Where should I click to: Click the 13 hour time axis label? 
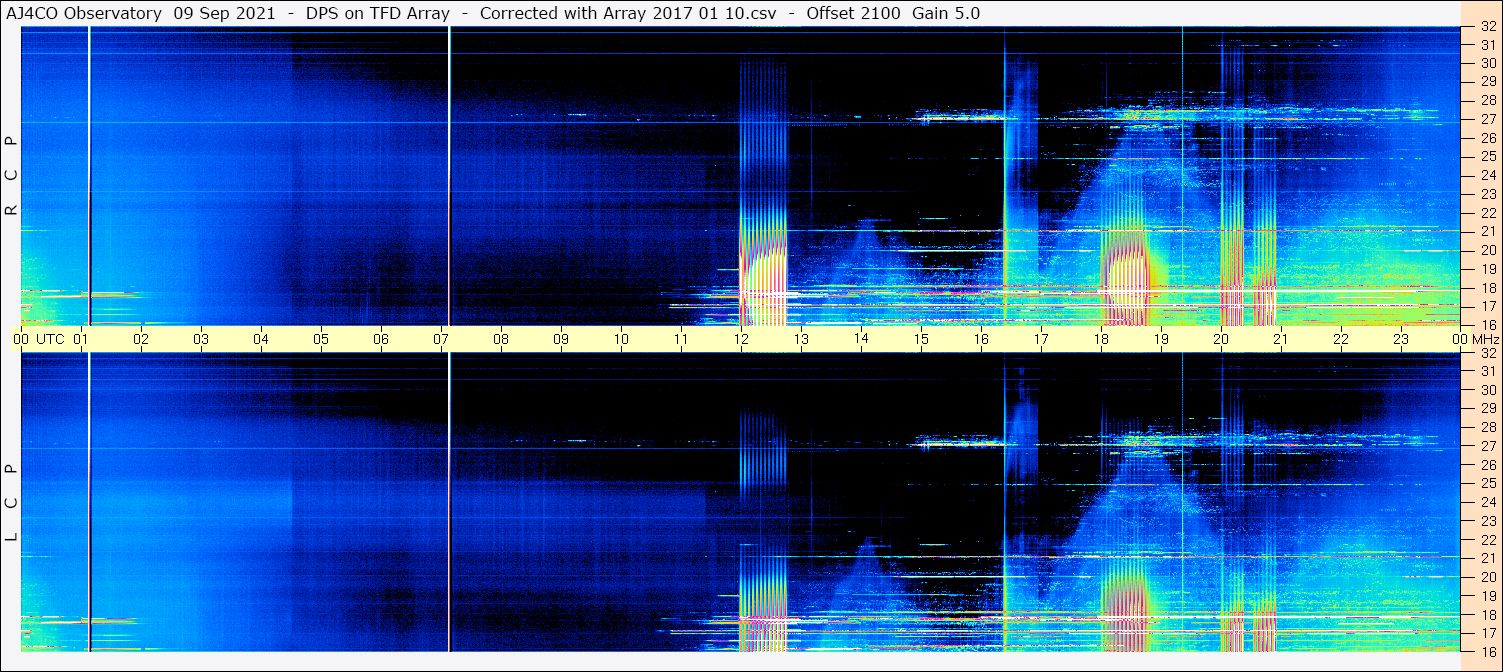[801, 339]
